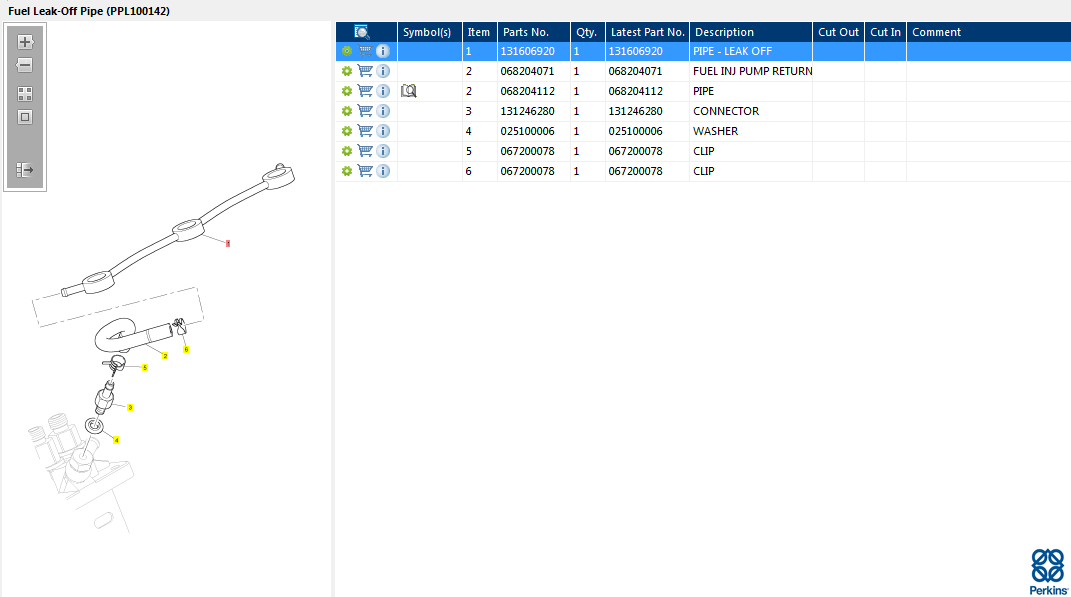
Task: Add part 068204112 PIPE to cart
Action: 365,91
